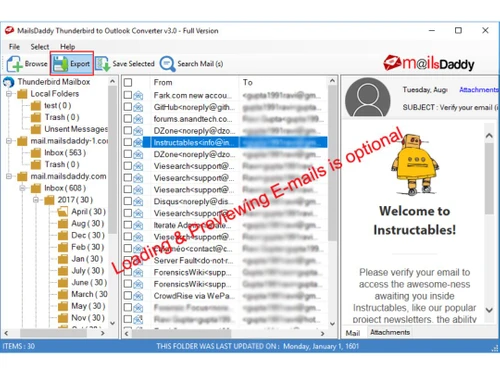Collapse the mail.mailsdaddy.com account node
The image size is (500, 375).
[x=9, y=176]
